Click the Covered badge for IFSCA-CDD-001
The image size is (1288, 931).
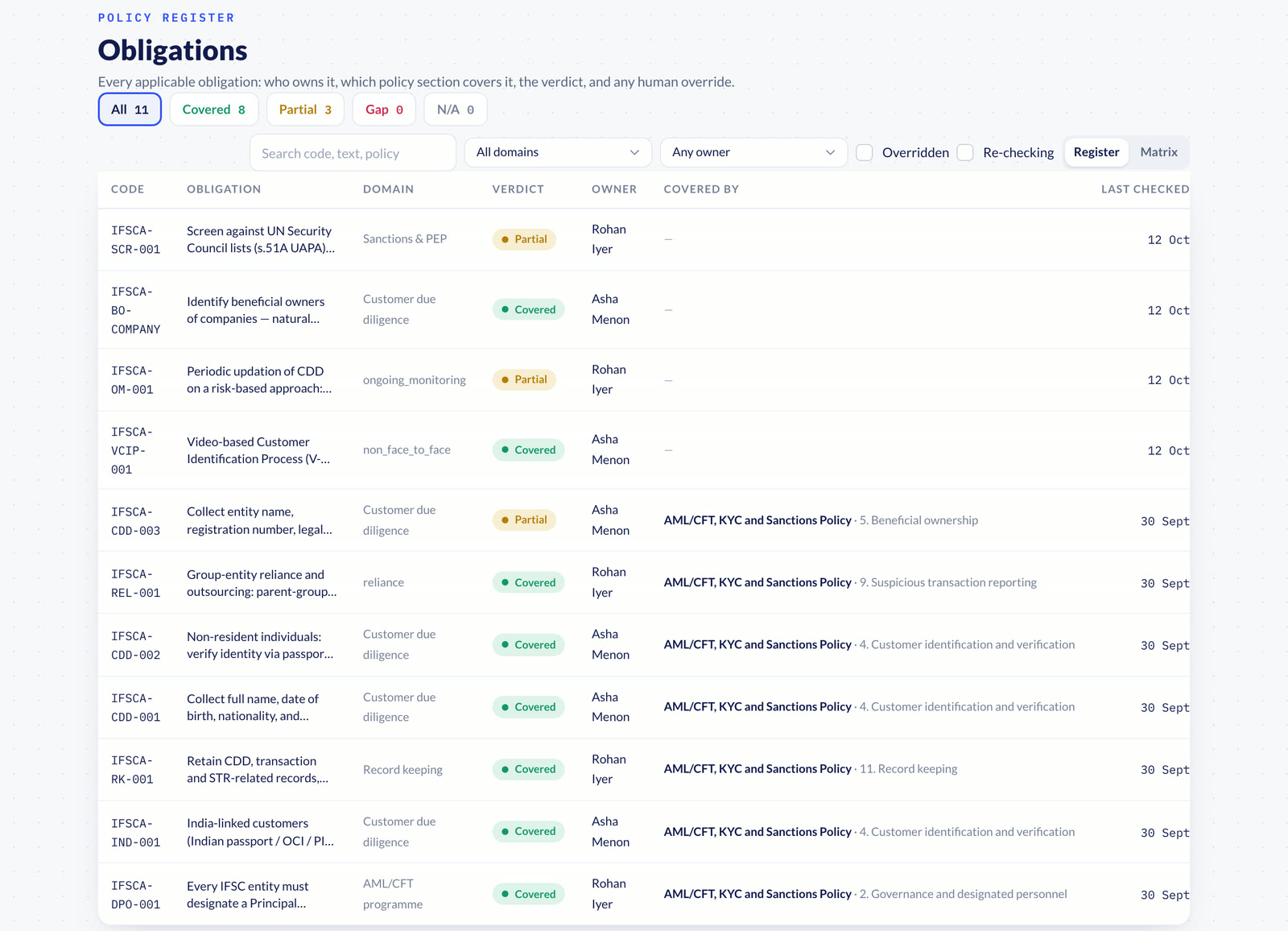coord(528,707)
